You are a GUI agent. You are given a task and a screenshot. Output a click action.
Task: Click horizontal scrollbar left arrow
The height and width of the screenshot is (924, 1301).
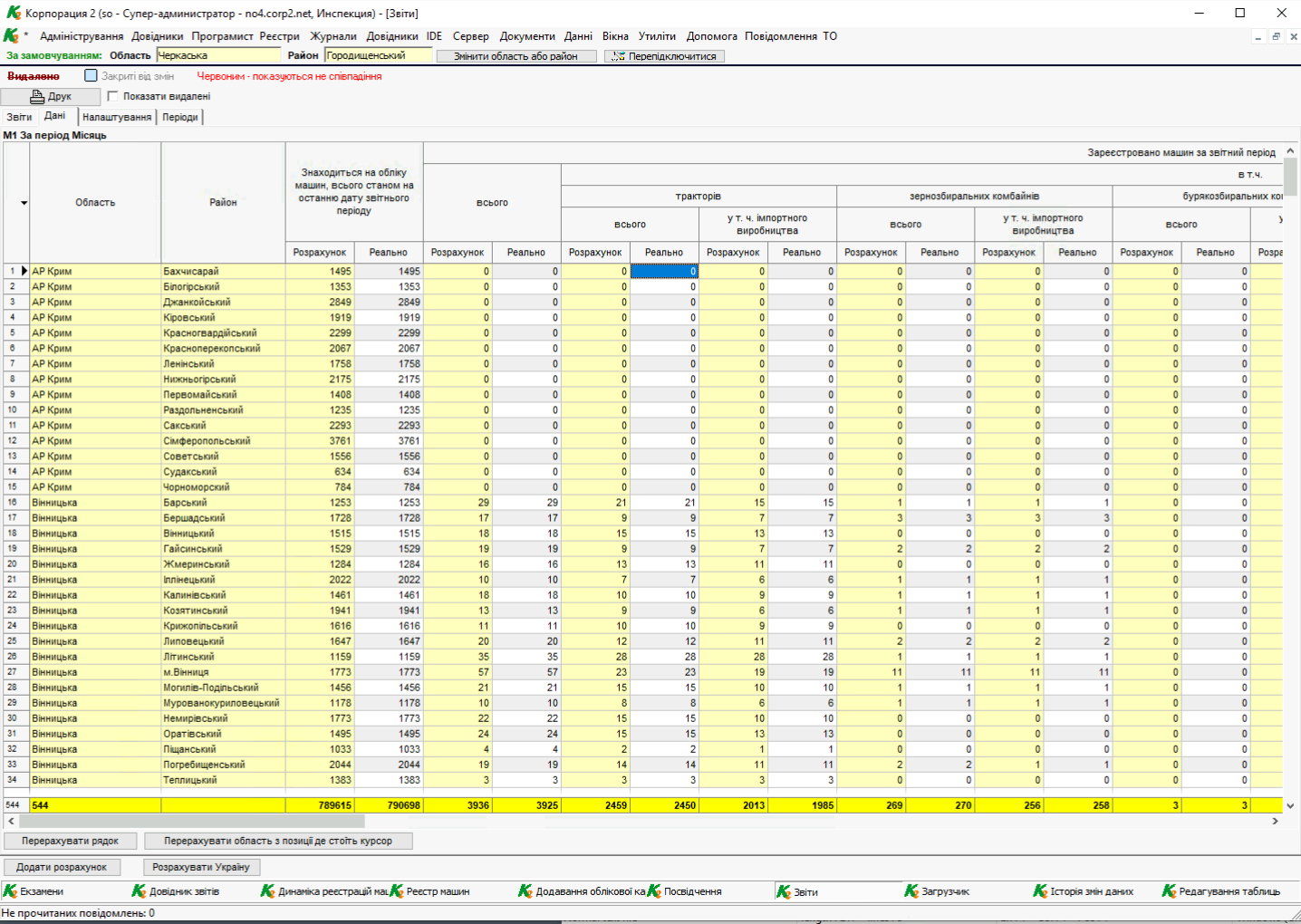[11, 821]
